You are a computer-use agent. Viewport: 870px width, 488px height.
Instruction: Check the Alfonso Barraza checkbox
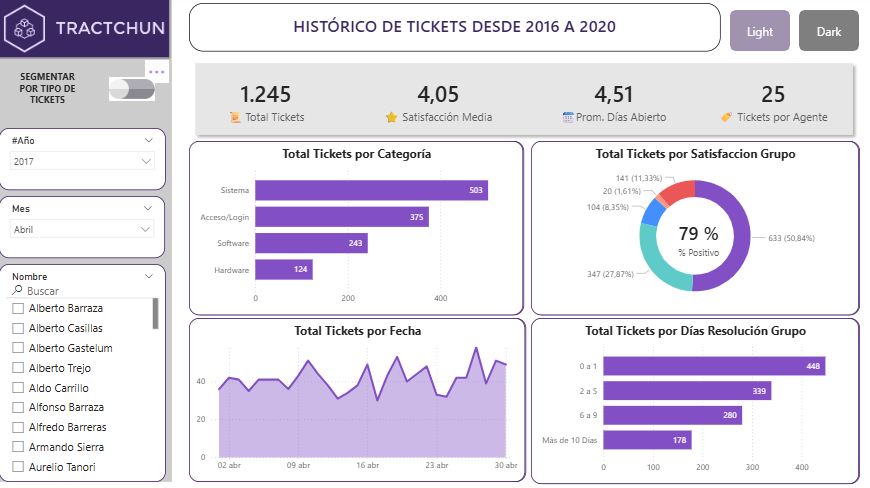click(18, 408)
